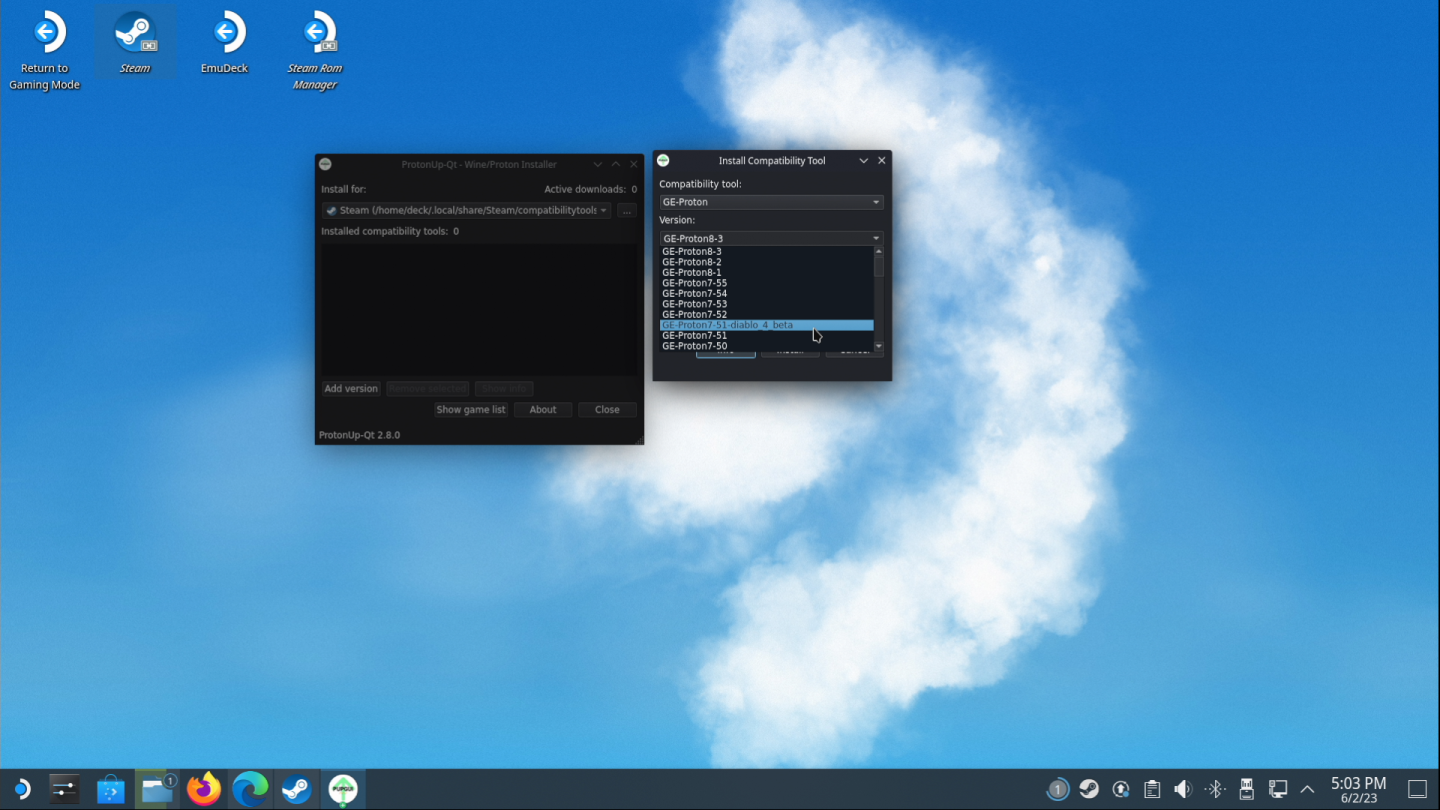The width and height of the screenshot is (1440, 810).
Task: Open the volume control tray icon
Action: pos(1183,790)
